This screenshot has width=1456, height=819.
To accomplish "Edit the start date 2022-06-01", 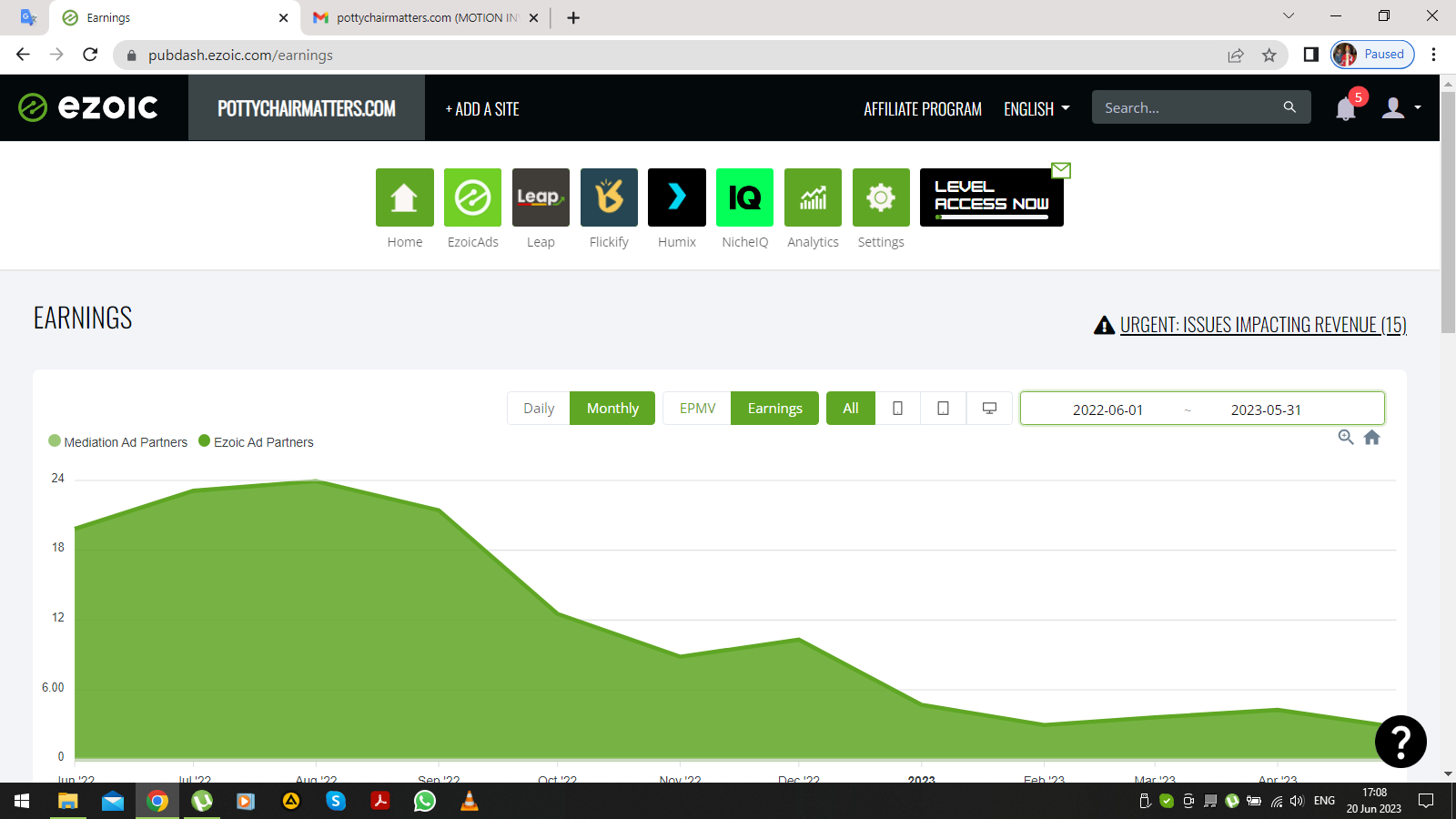I will point(1107,409).
